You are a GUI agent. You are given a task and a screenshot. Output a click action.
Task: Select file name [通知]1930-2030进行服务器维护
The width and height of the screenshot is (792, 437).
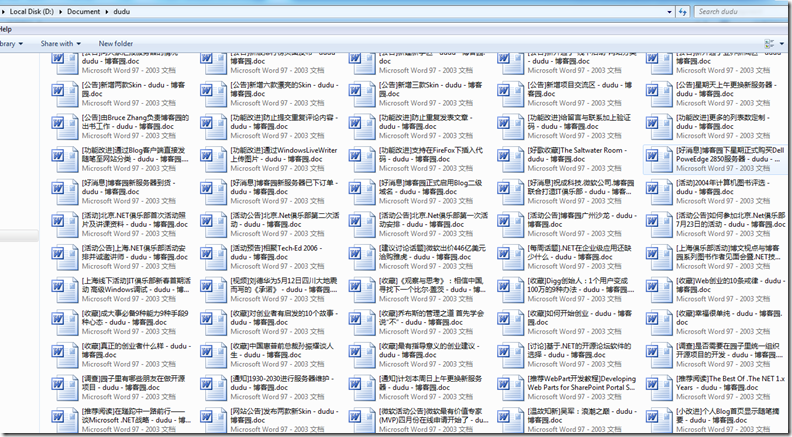point(282,383)
